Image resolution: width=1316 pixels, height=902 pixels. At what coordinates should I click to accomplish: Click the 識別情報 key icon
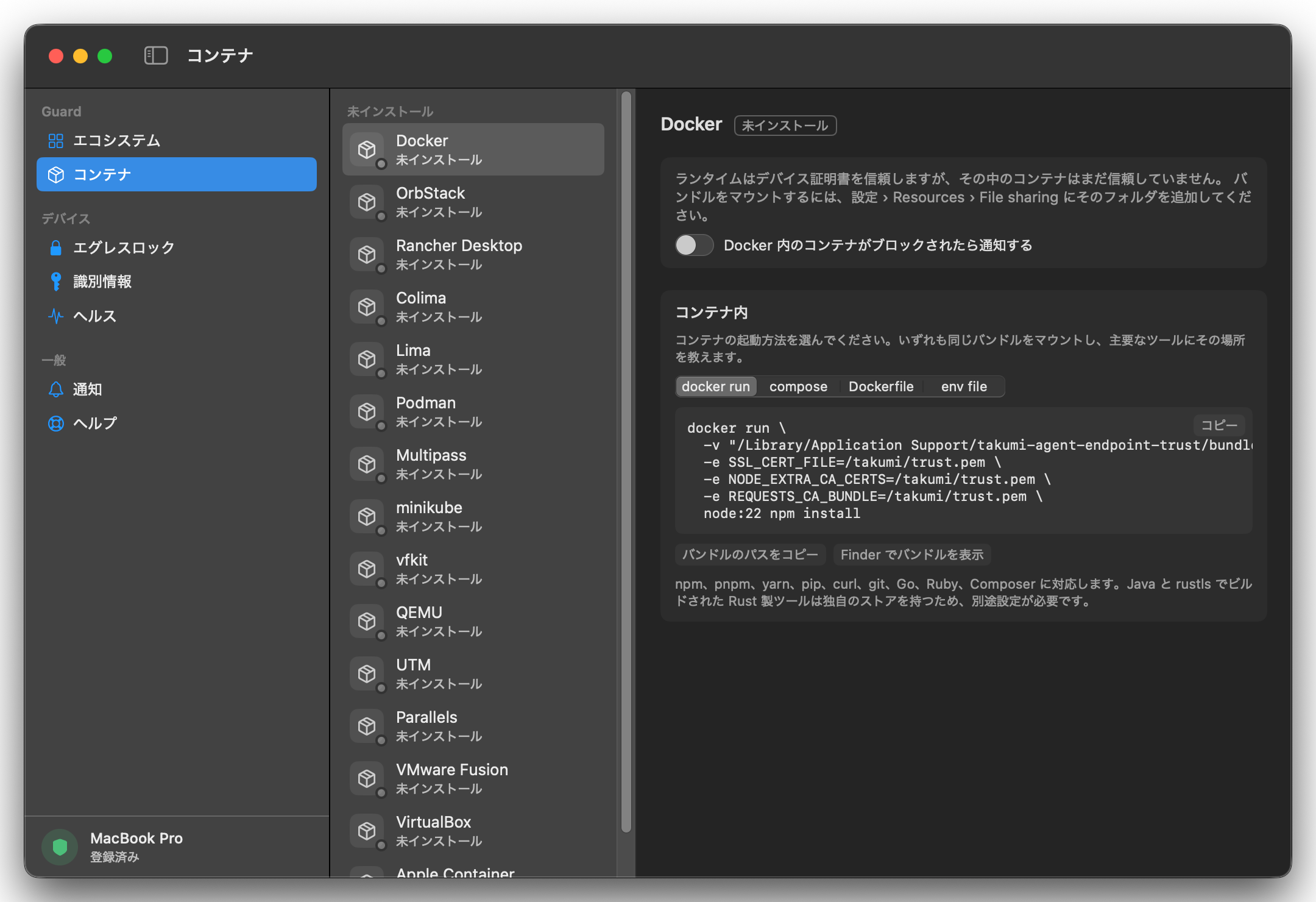pos(55,282)
